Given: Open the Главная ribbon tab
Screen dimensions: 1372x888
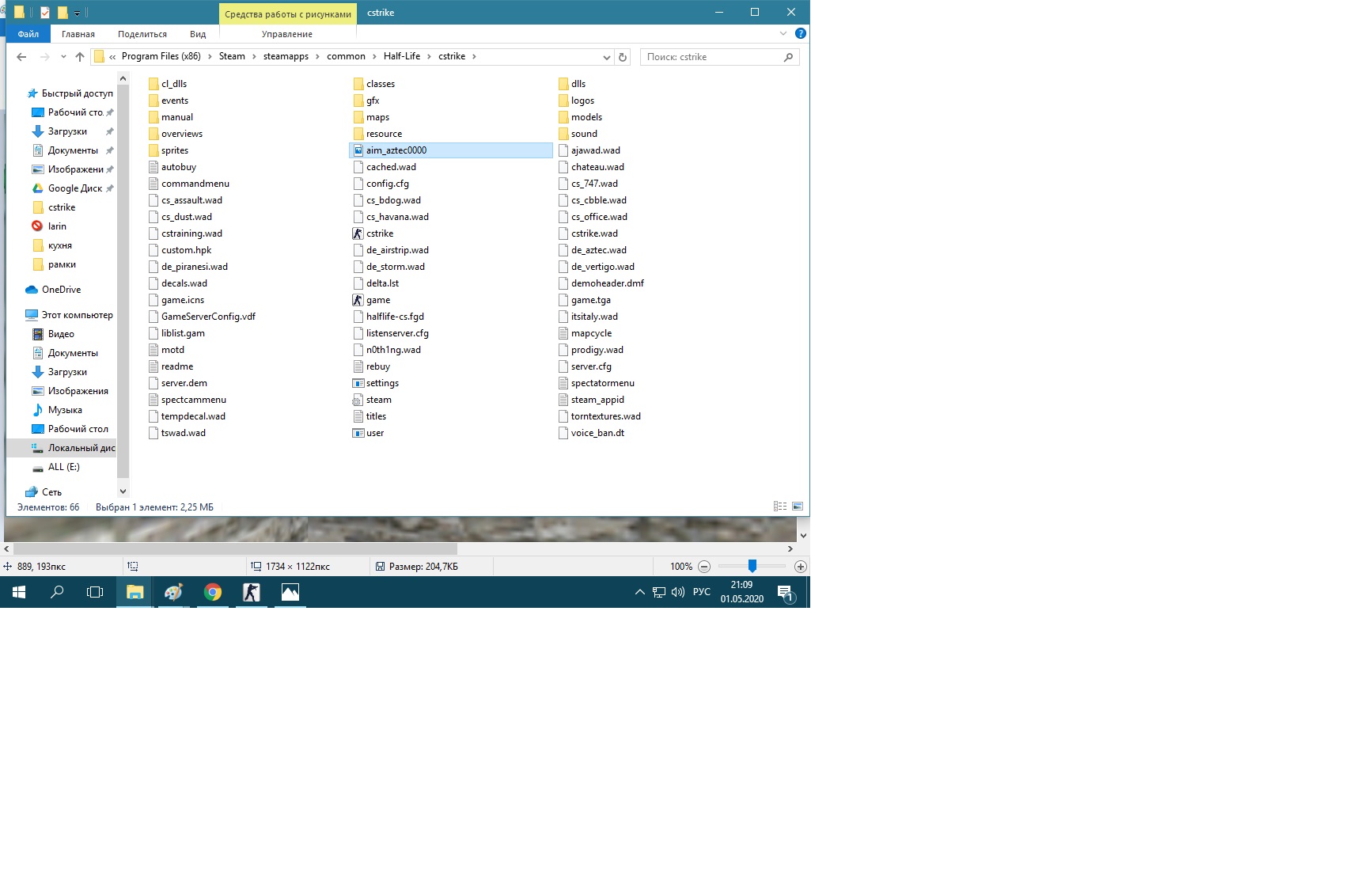Looking at the screenshot, I should point(78,34).
